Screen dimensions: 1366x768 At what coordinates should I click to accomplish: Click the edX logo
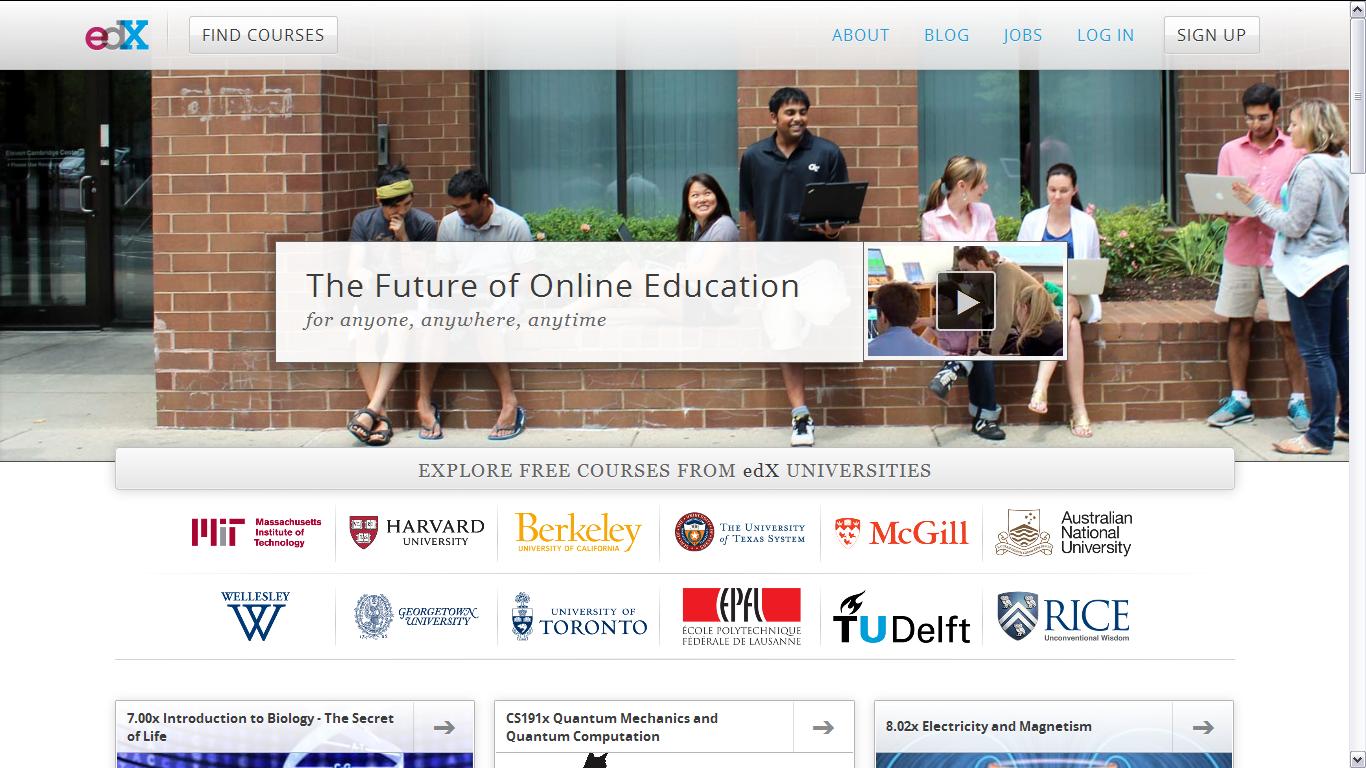click(x=117, y=35)
